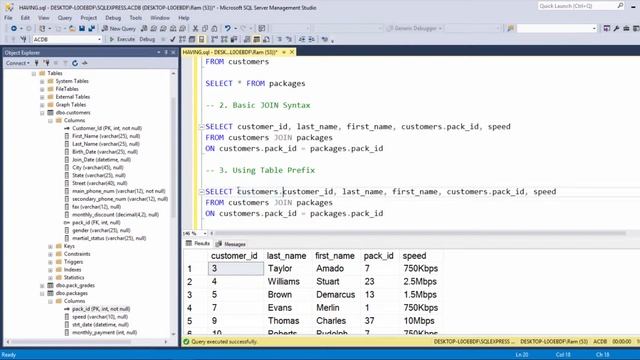Click Display Estimated Execution Plan icon
This screenshot has height=360, width=640.
(182, 39)
